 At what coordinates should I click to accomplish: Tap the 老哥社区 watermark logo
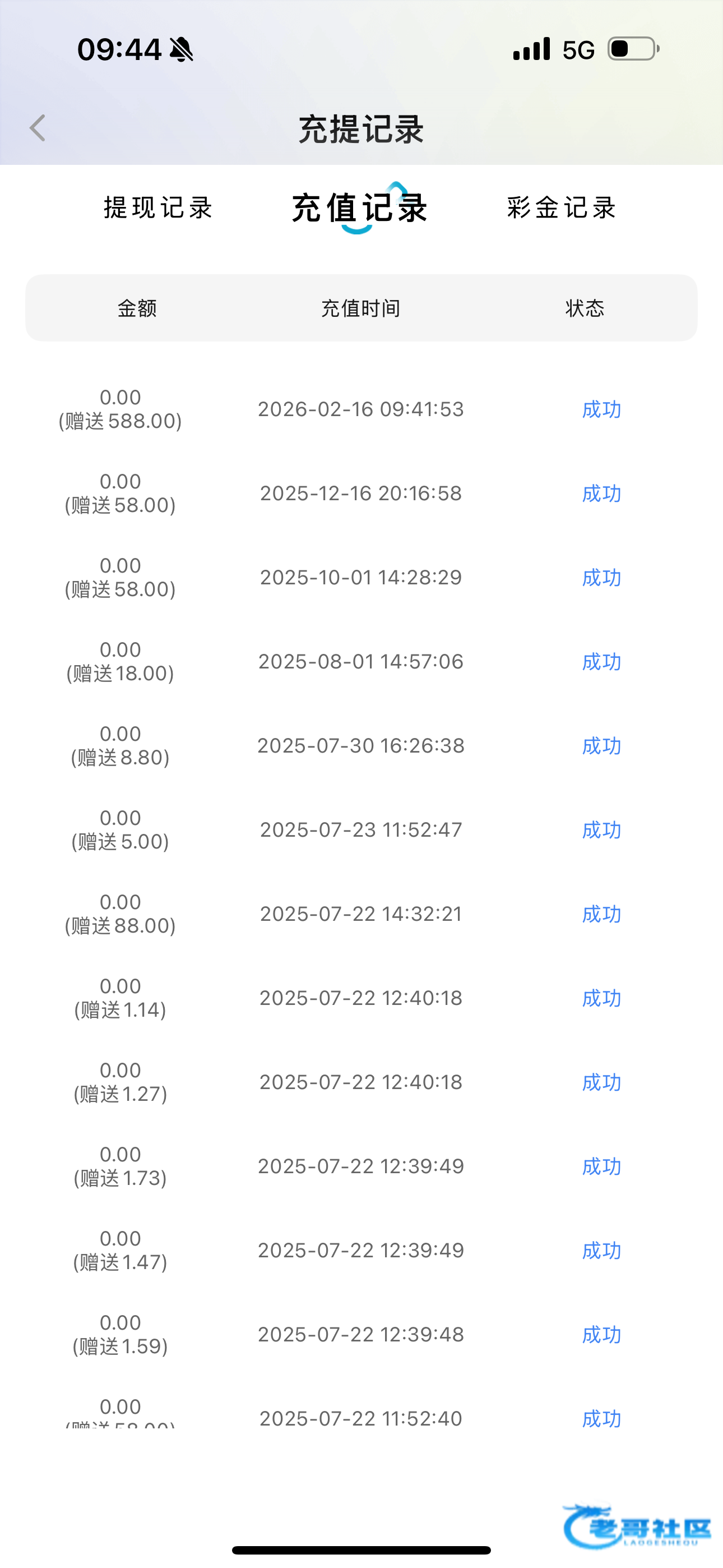point(637,1526)
